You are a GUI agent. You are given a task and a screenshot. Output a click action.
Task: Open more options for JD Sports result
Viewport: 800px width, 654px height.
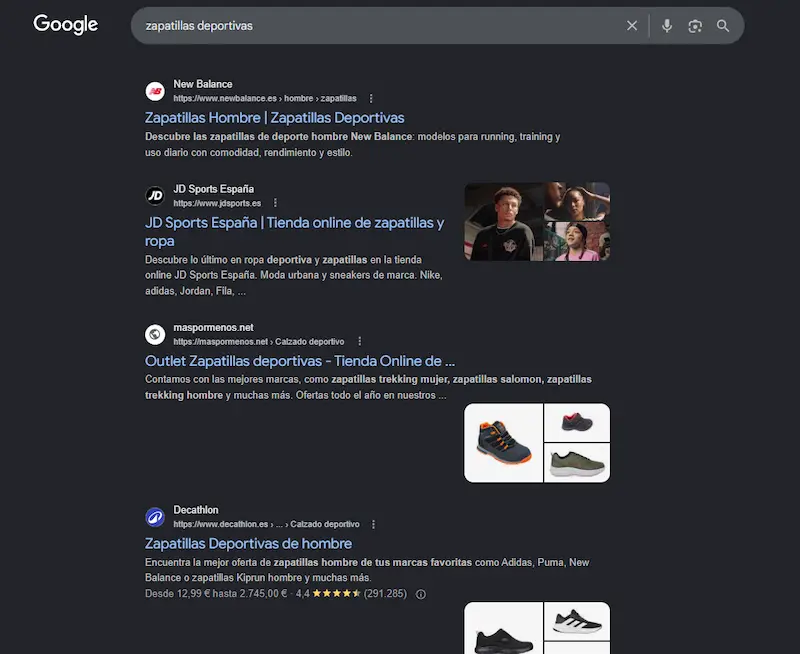click(276, 203)
